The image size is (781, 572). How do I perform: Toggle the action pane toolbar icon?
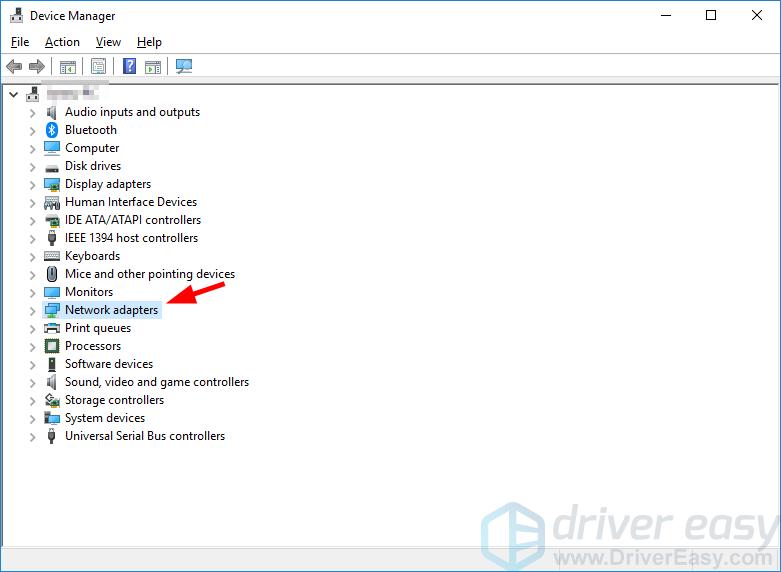click(153, 66)
